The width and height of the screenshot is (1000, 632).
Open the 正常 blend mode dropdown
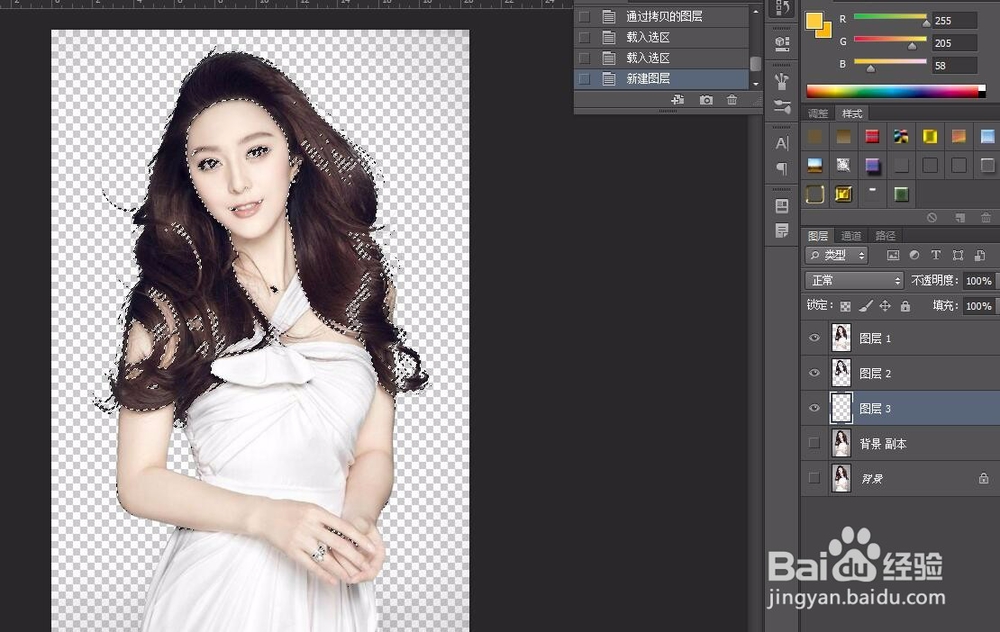[x=854, y=281]
